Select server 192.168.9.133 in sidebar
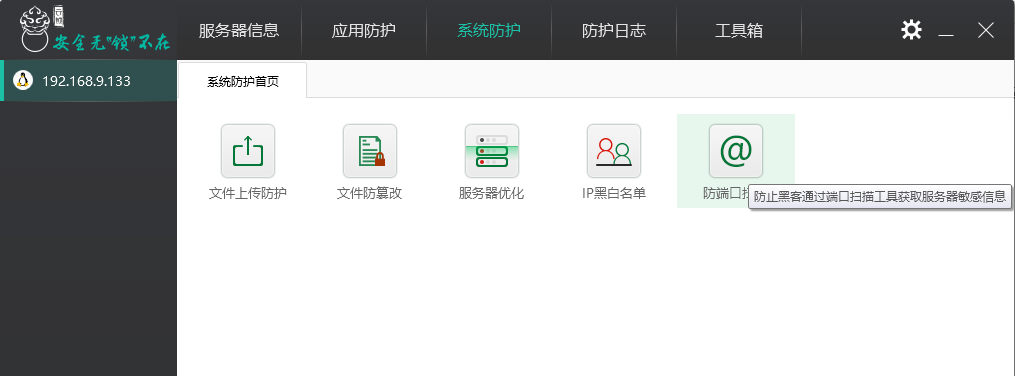Screen dimensions: 1015x376 88,81
